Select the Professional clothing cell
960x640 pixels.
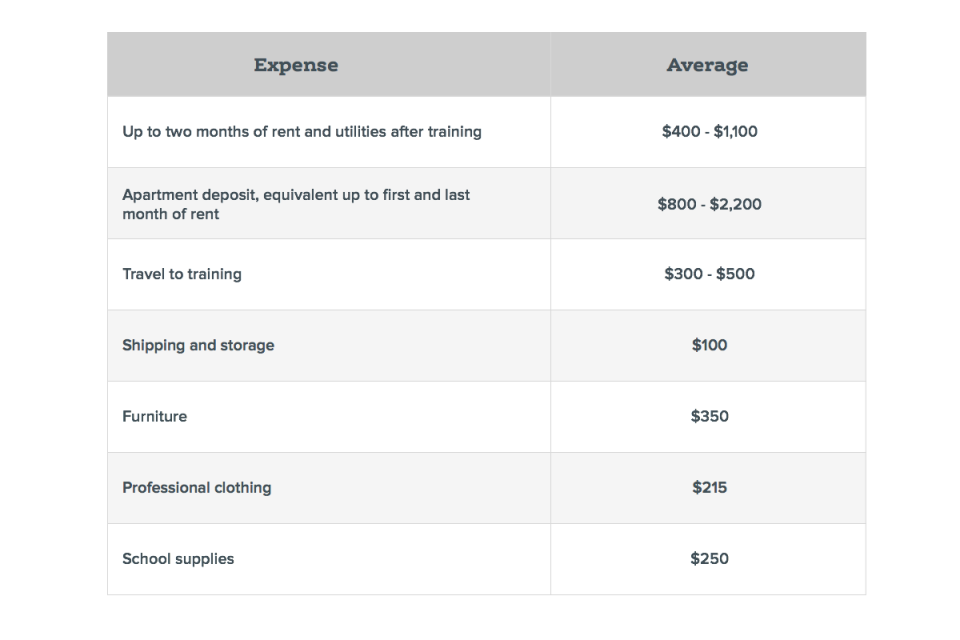[197, 488]
